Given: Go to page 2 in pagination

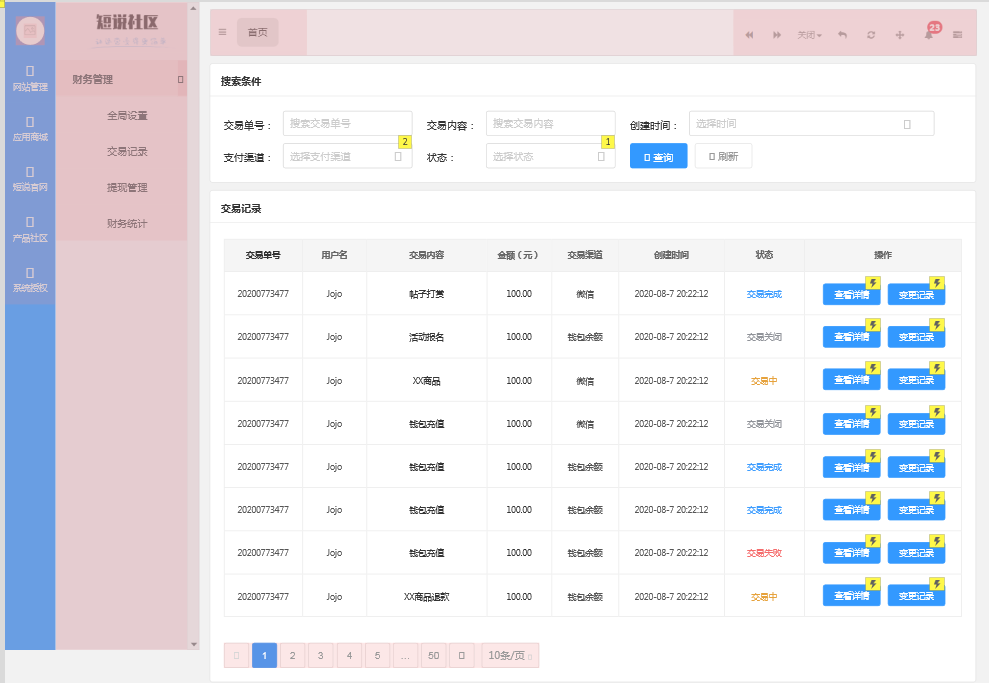Looking at the screenshot, I should (x=293, y=655).
